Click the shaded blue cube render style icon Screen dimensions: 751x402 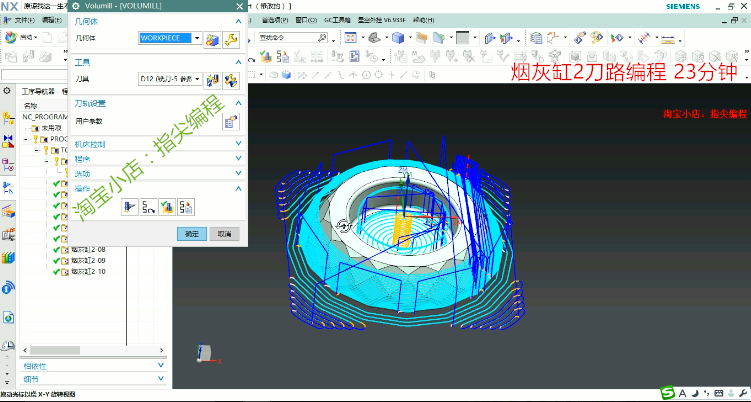coord(398,37)
